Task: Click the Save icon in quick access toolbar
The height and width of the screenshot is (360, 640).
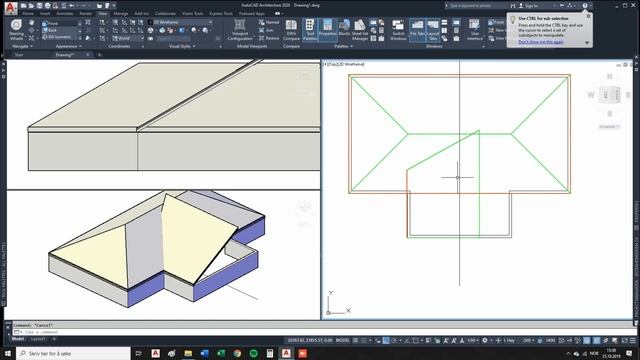Action: [40, 6]
